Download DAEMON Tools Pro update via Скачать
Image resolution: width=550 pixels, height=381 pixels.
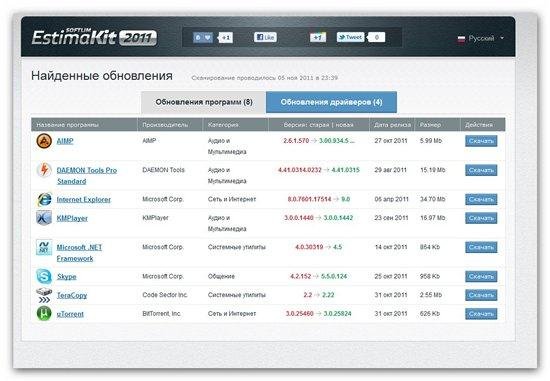(x=481, y=170)
